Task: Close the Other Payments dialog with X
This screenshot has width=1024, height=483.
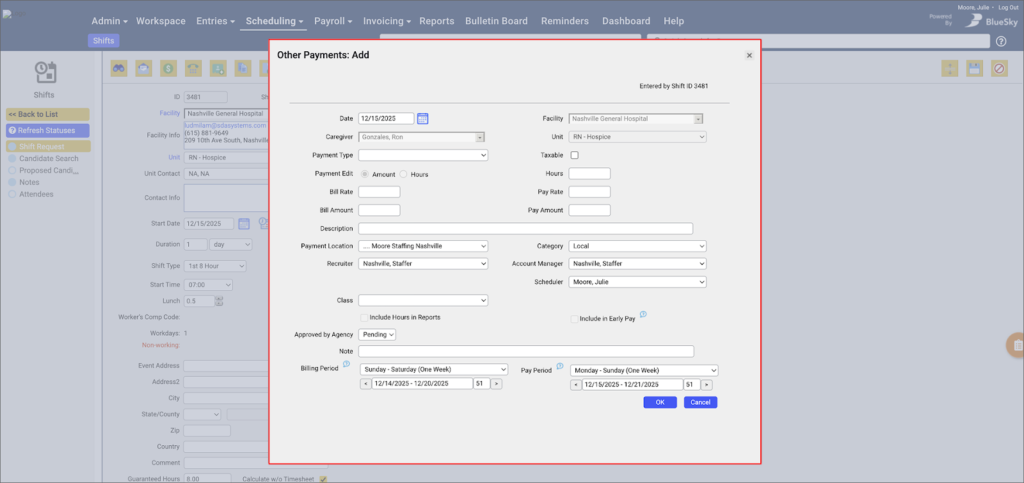Action: (x=749, y=56)
